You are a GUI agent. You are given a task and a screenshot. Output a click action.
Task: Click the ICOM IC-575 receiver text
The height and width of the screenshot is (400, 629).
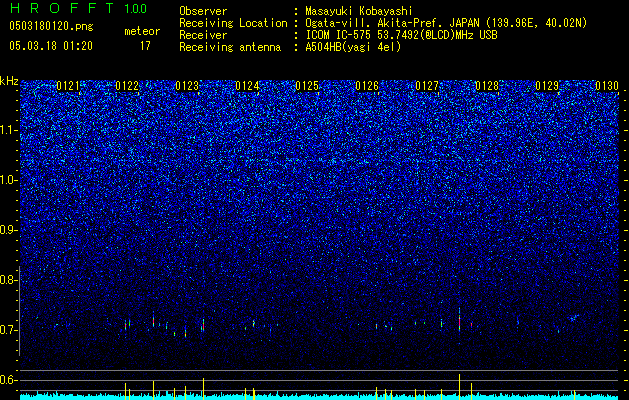[x=401, y=35]
